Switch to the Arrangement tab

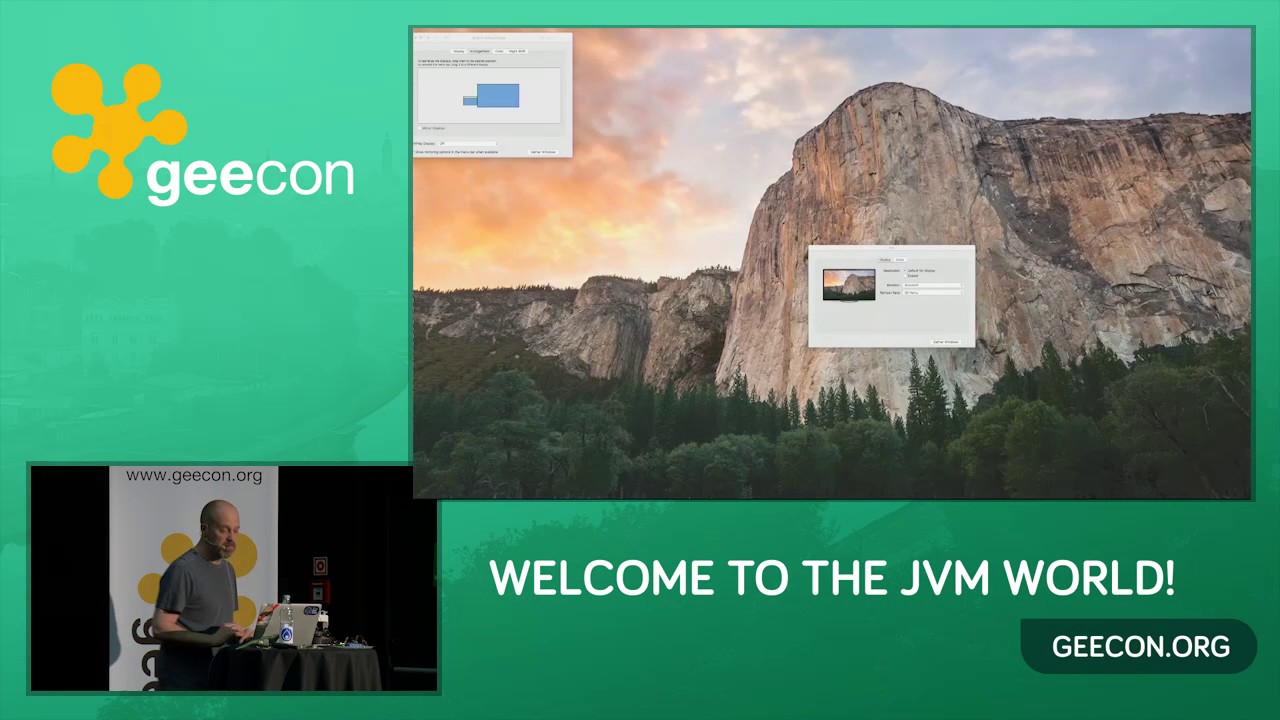tap(480, 51)
